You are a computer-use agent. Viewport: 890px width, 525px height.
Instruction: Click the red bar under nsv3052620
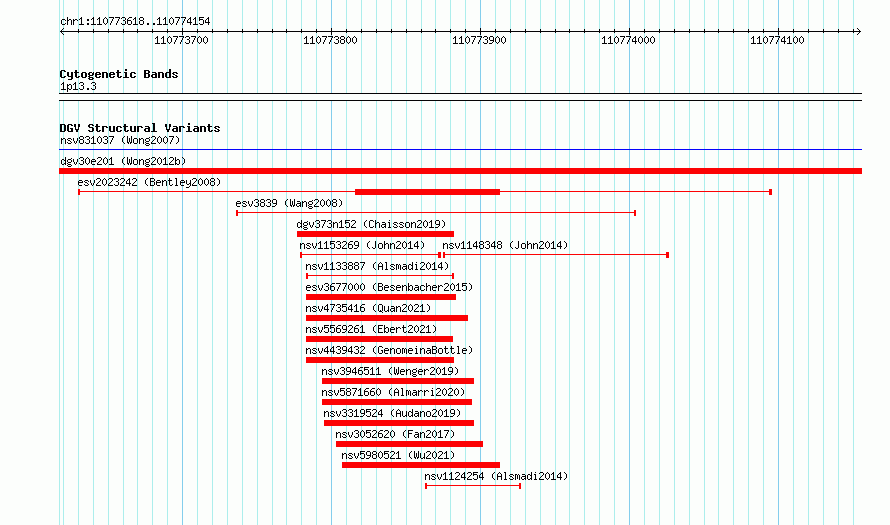(x=409, y=444)
